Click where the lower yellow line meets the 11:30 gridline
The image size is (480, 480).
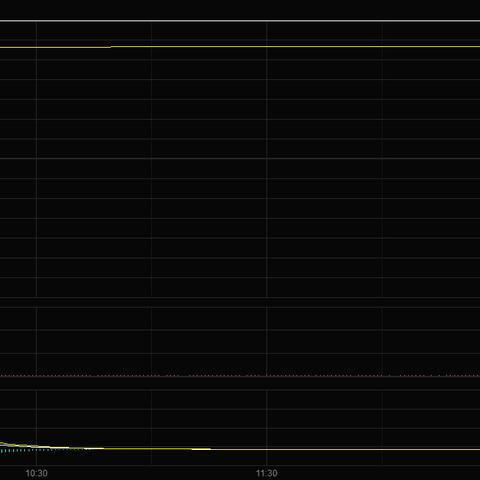[x=267, y=449]
